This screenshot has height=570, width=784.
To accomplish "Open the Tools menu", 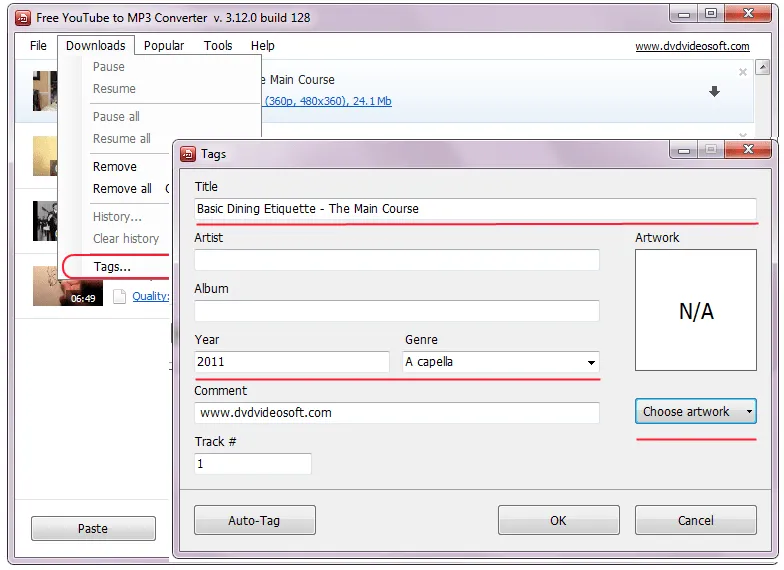I will tap(218, 46).
